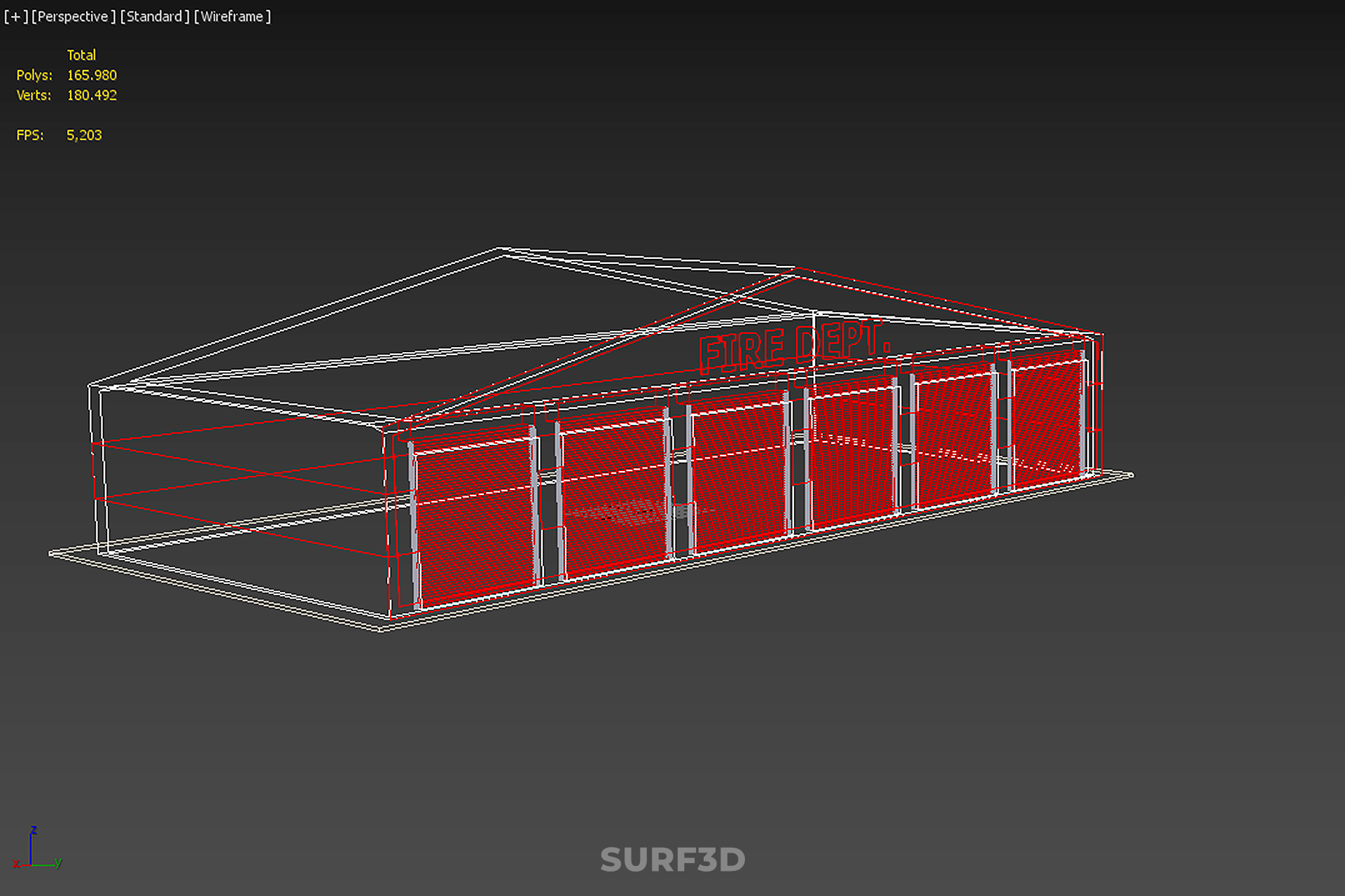Click the Verts count value 180.492
The width and height of the screenshot is (1345, 896).
pyautogui.click(x=92, y=95)
